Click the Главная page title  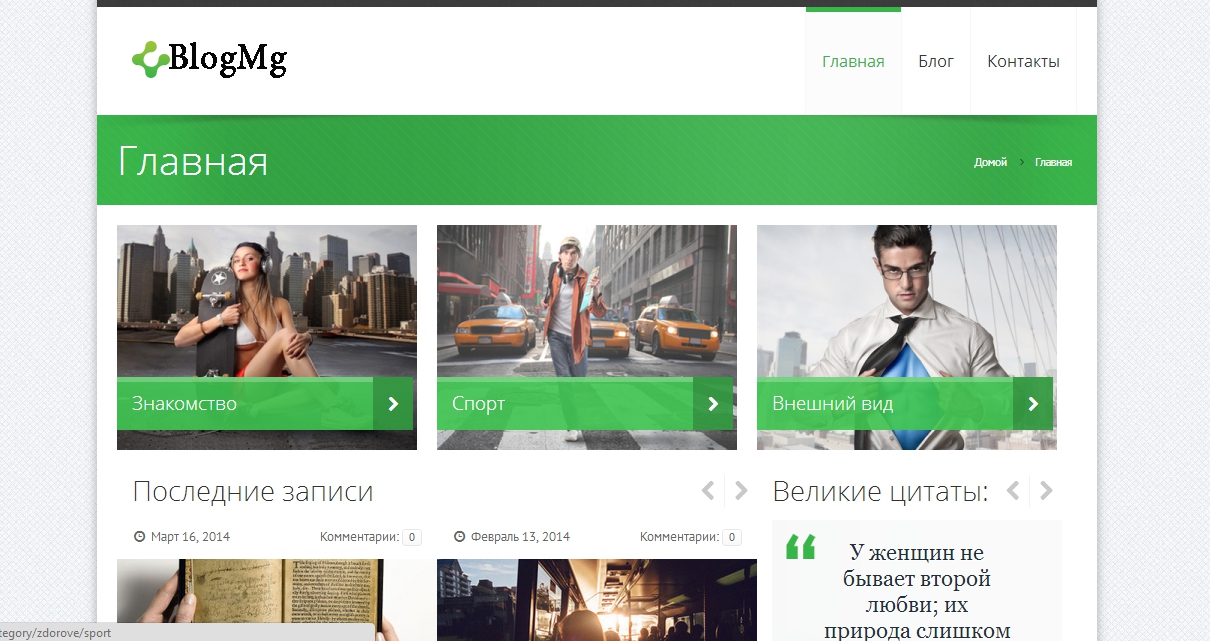coord(193,161)
